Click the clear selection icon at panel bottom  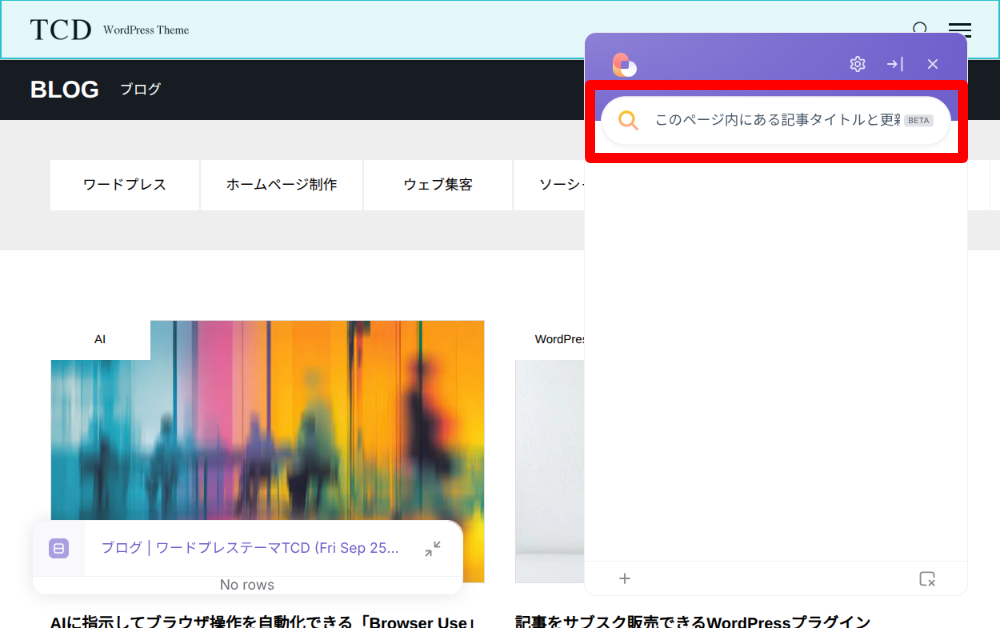(x=927, y=579)
